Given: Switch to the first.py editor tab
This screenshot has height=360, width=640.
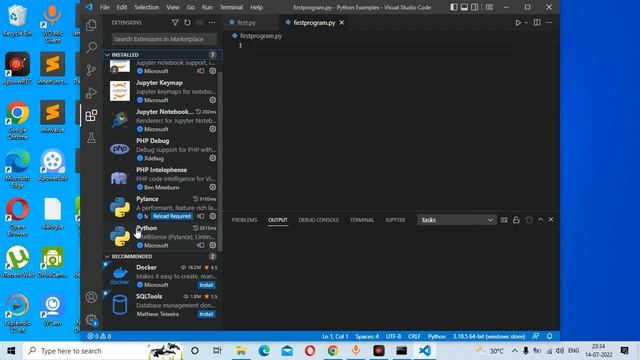Looking at the screenshot, I should click(246, 23).
